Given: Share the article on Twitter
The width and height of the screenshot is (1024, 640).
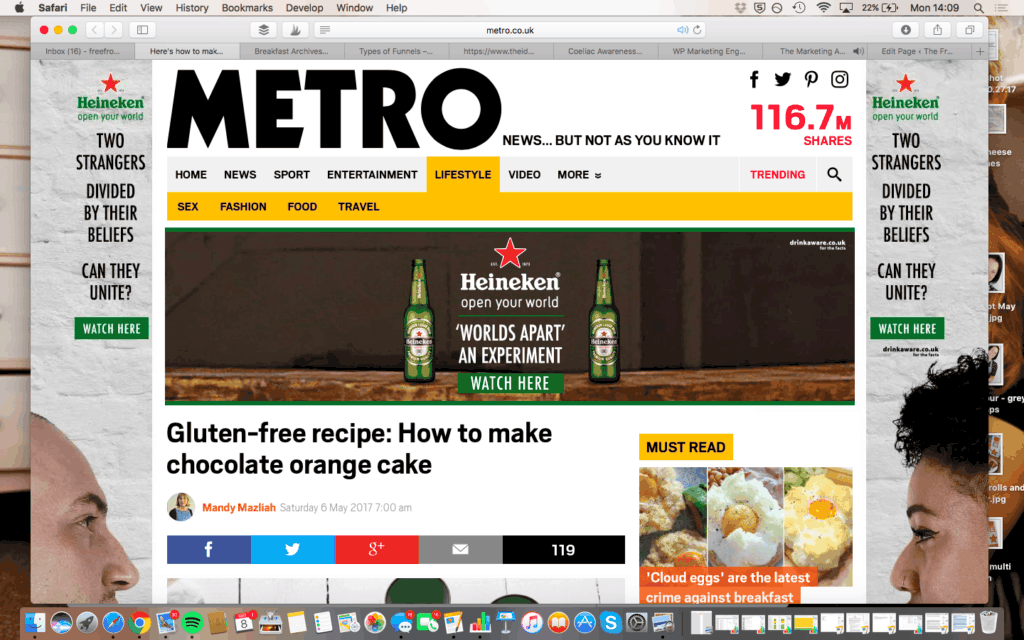Looking at the screenshot, I should coord(293,550).
